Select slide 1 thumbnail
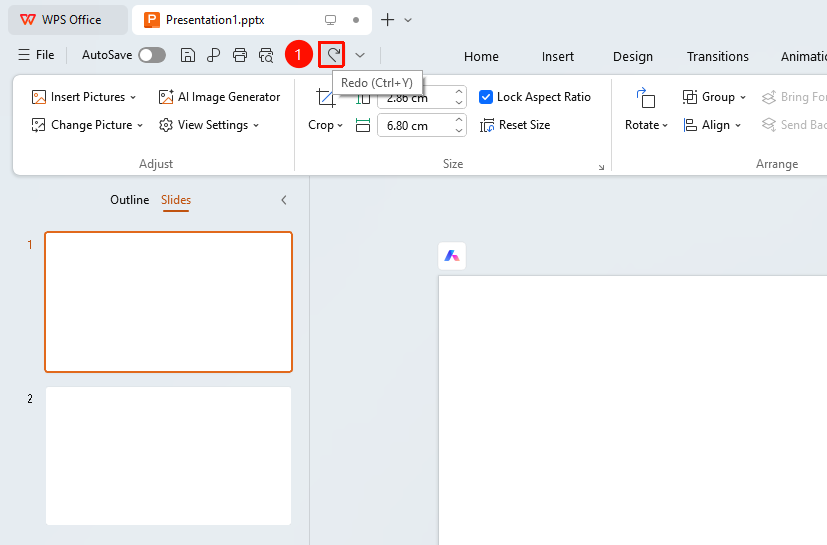Viewport: 827px width, 545px height. pyautogui.click(x=168, y=302)
